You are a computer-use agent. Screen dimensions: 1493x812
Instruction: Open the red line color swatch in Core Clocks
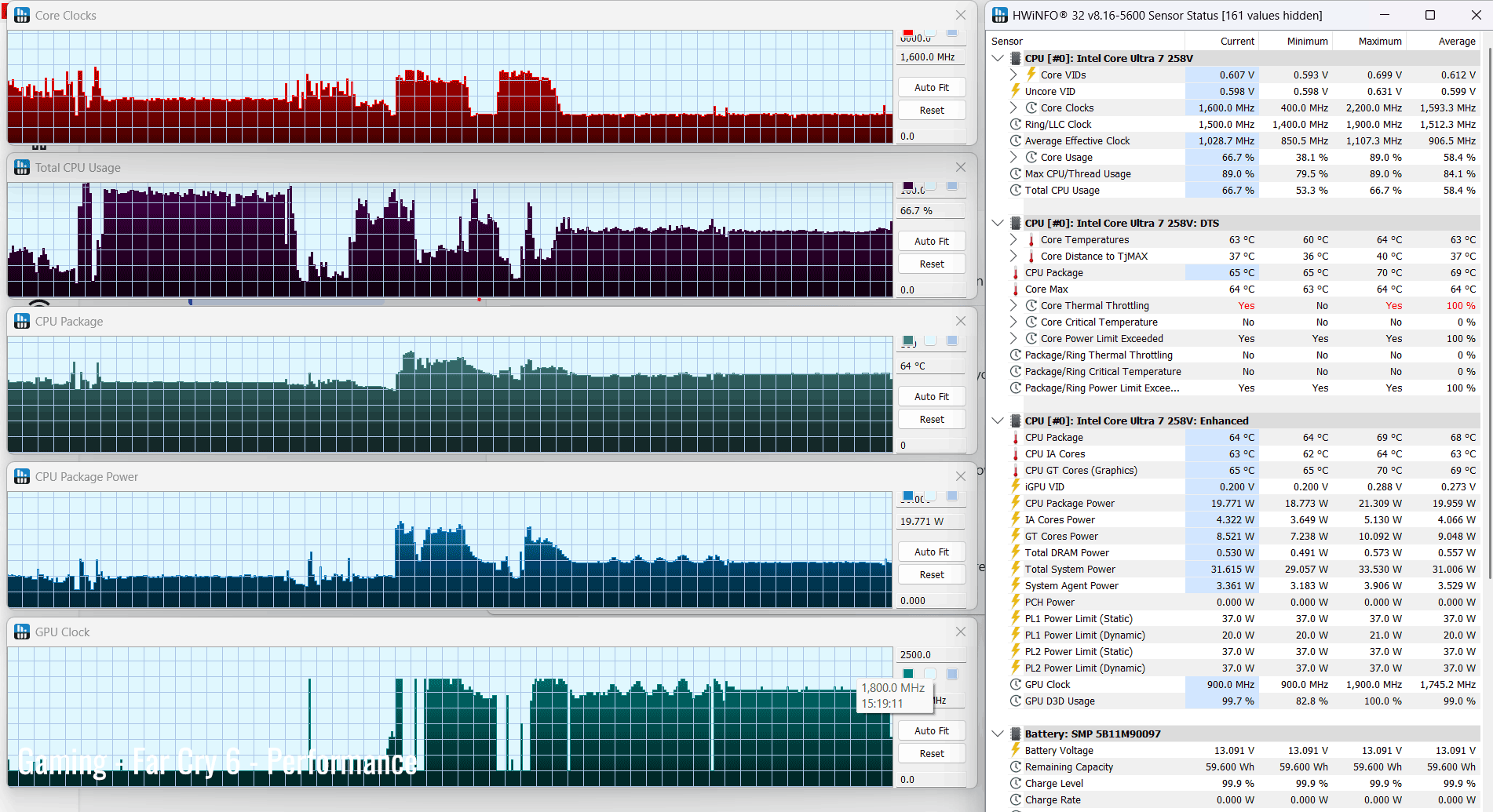908,32
